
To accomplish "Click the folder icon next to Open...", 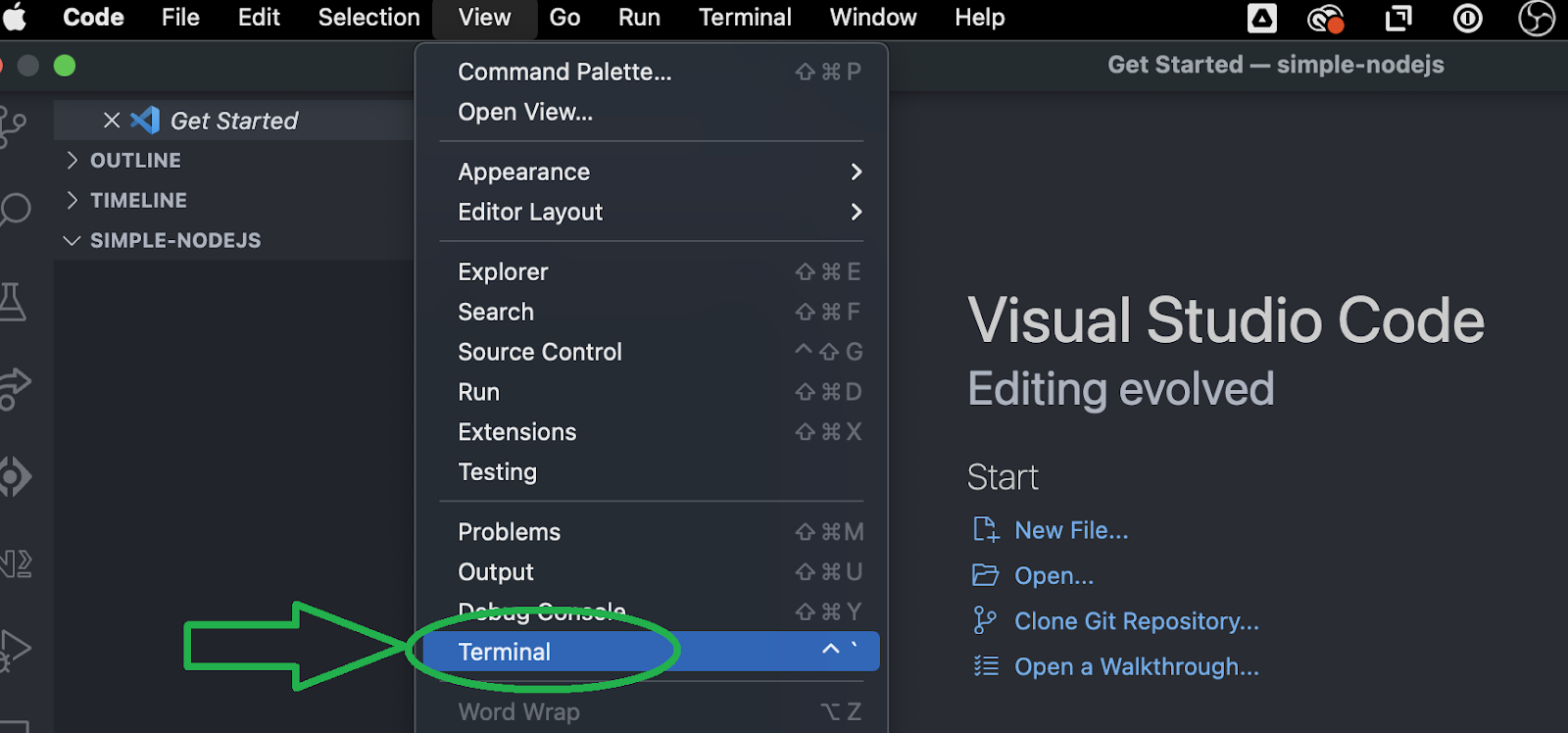I will 985,575.
